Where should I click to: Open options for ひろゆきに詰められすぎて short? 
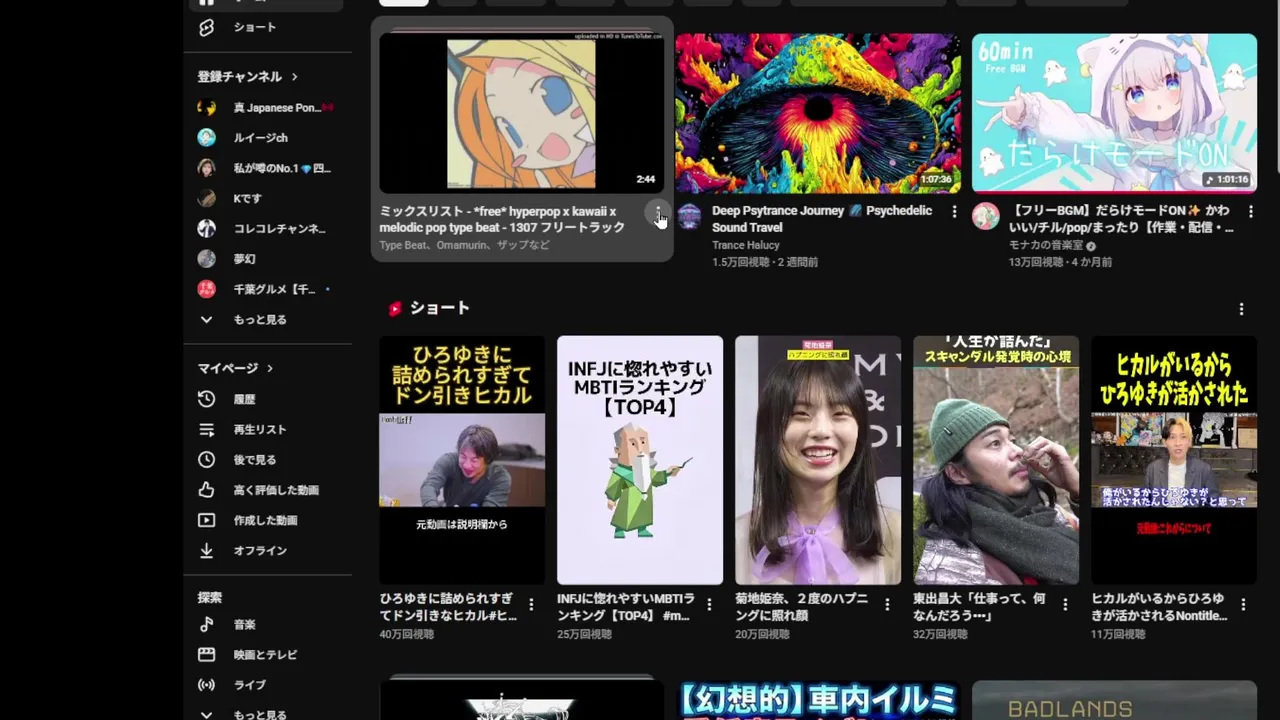point(531,604)
